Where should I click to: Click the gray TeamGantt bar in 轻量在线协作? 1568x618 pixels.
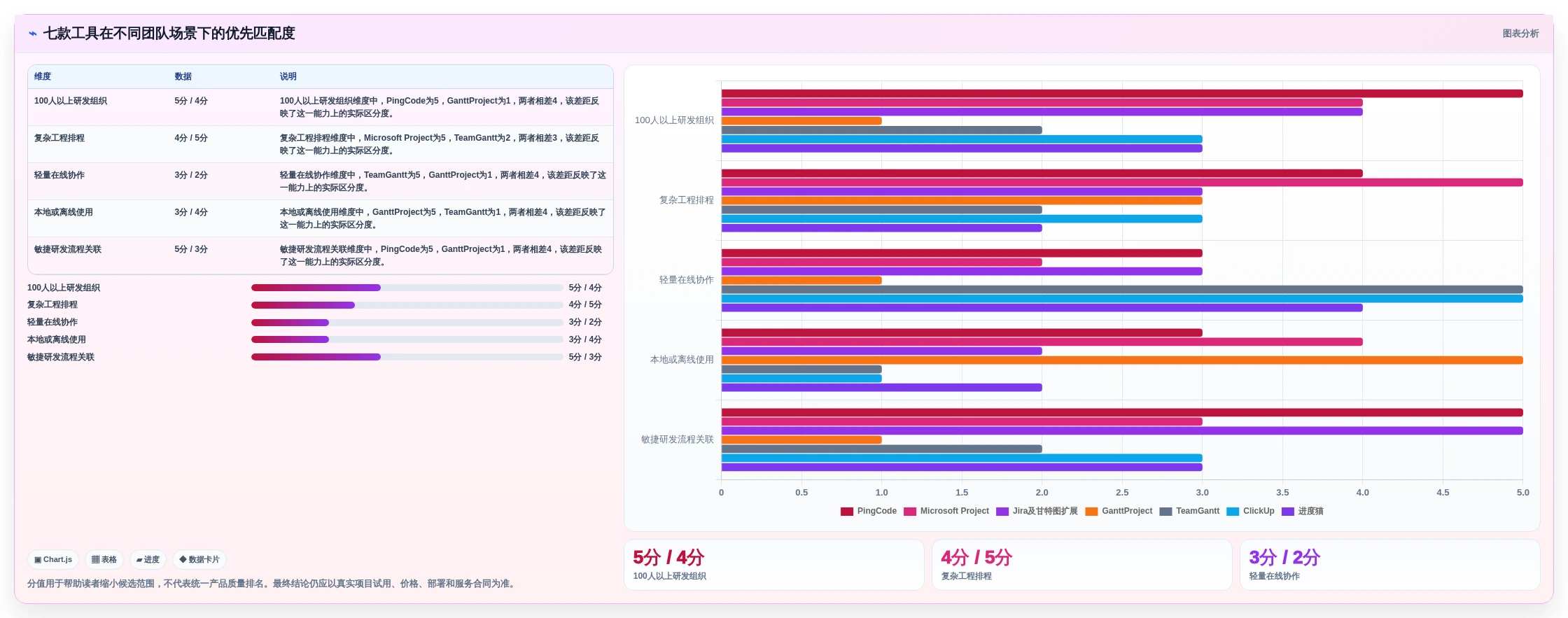(1122, 290)
